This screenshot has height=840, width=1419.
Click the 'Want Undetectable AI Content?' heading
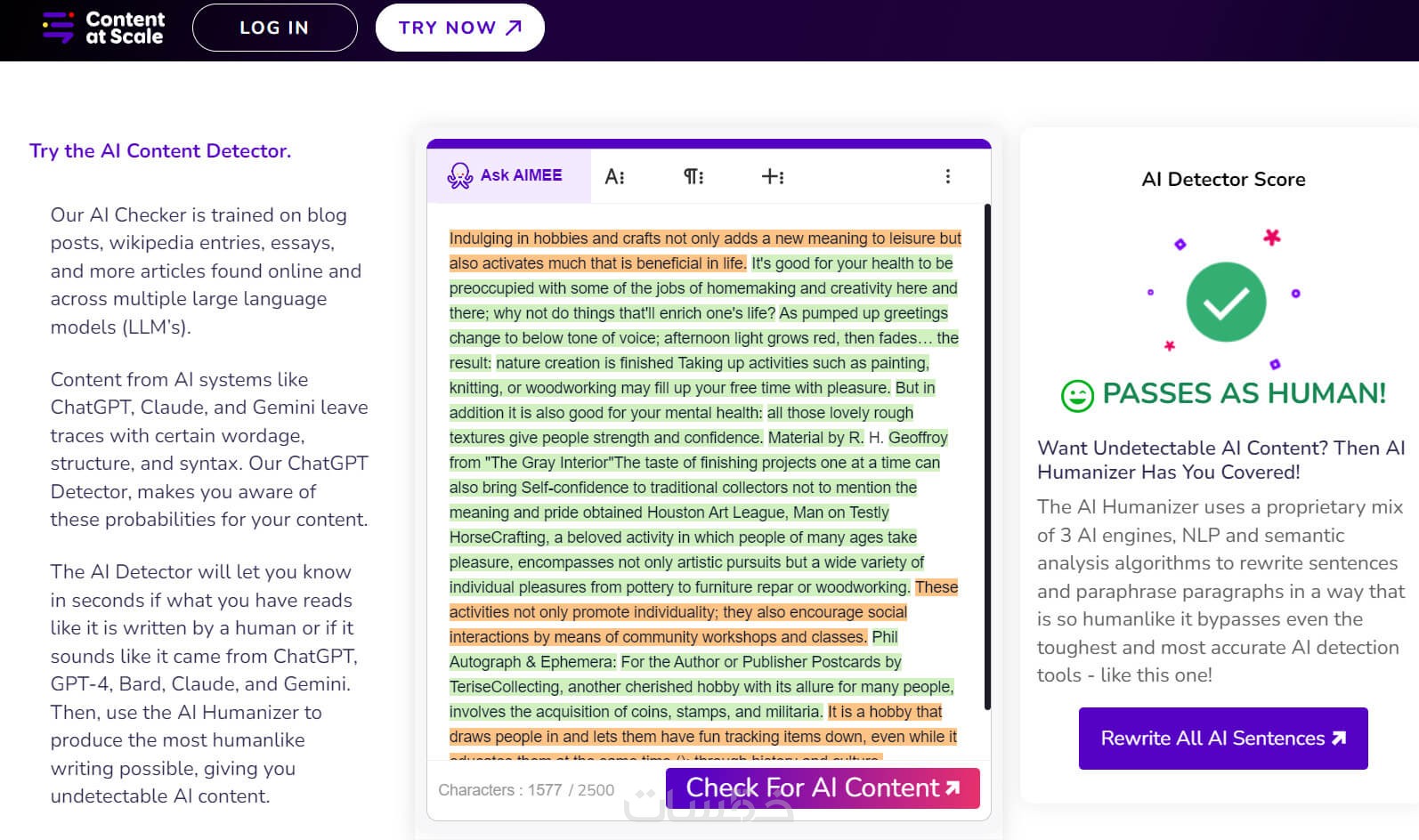[x=1221, y=460]
